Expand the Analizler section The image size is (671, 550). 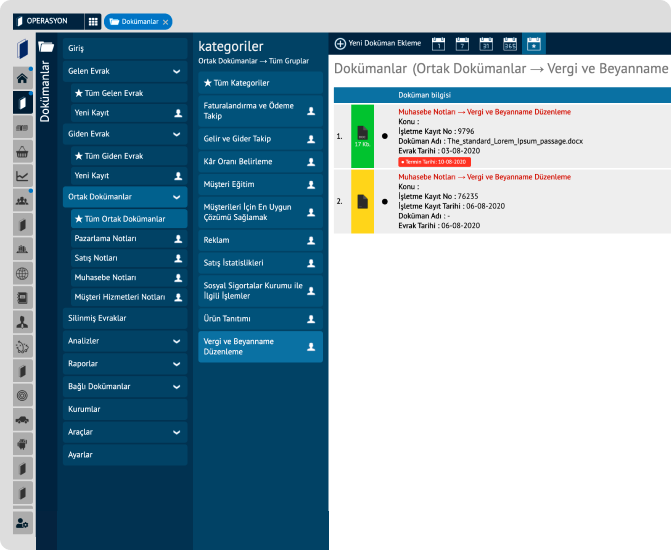(176, 342)
